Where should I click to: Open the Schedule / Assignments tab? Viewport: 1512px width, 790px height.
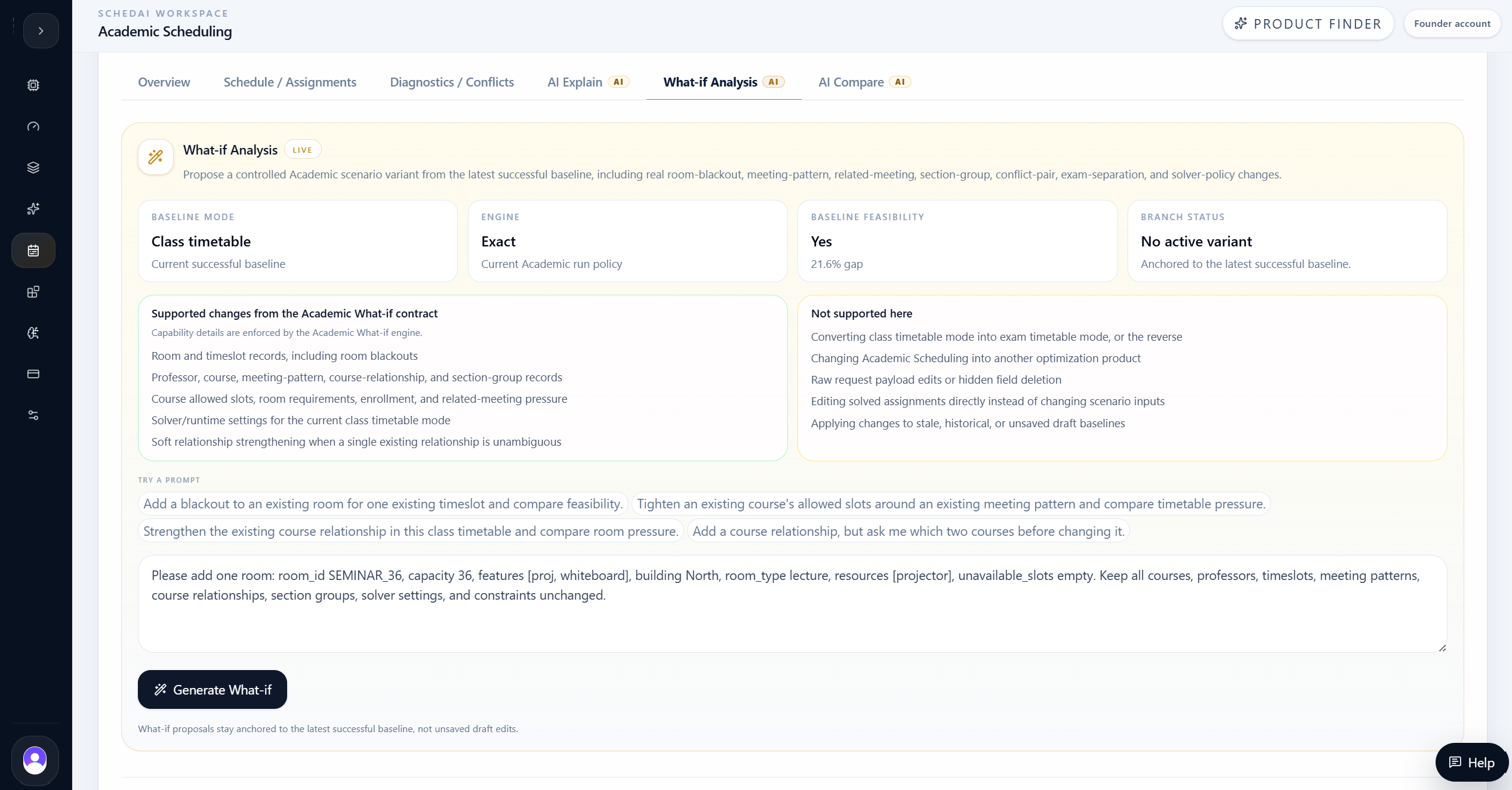(x=290, y=82)
